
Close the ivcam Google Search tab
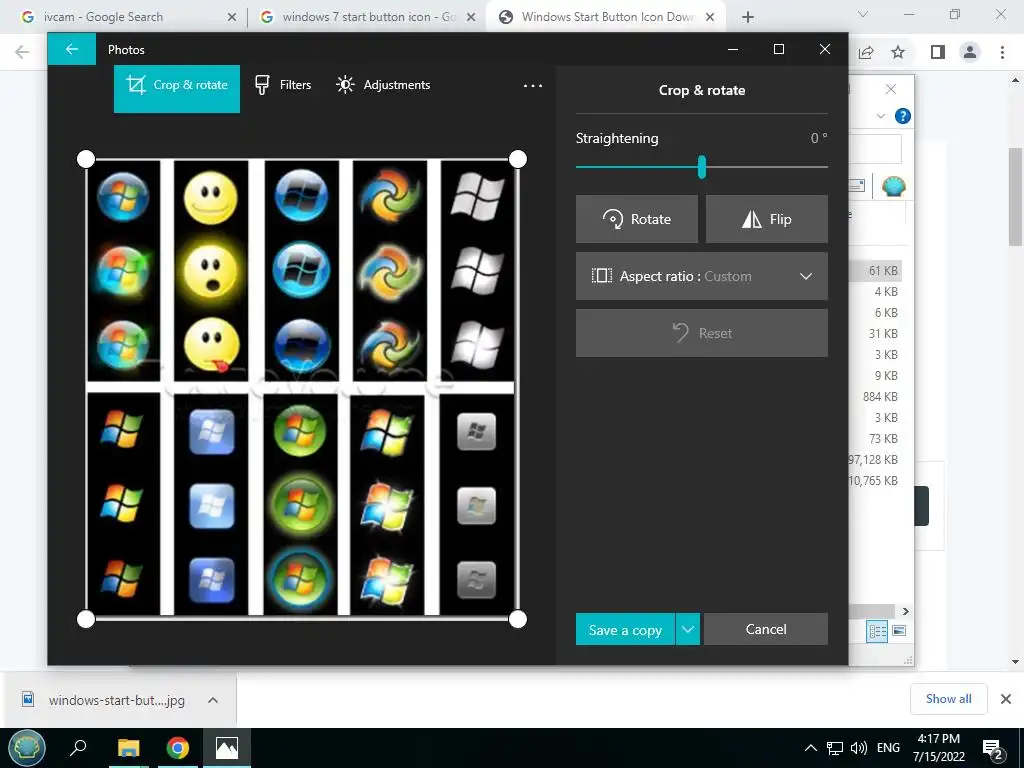[231, 18]
